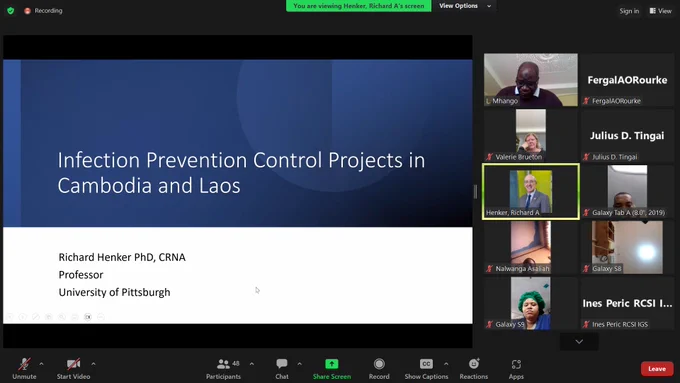Select Valerie Brueton's video tile
680x383 pixels.
pos(531,135)
